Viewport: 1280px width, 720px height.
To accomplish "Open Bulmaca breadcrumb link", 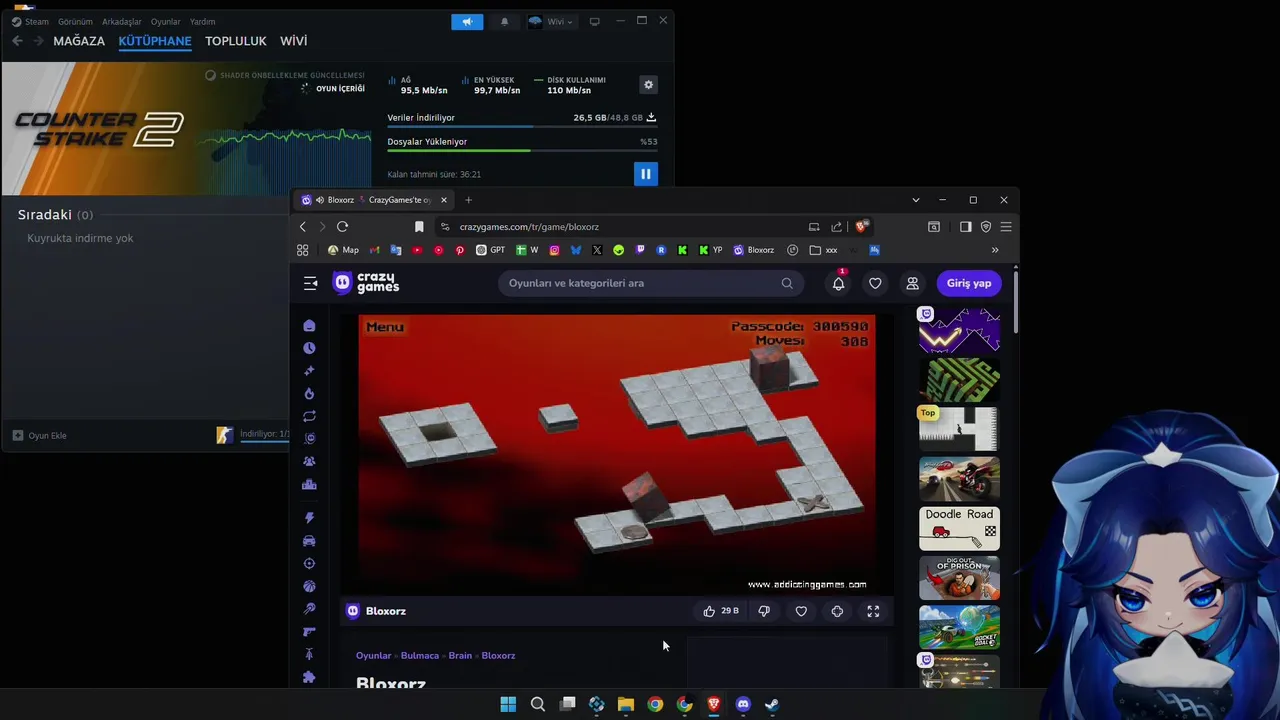I will (x=420, y=655).
